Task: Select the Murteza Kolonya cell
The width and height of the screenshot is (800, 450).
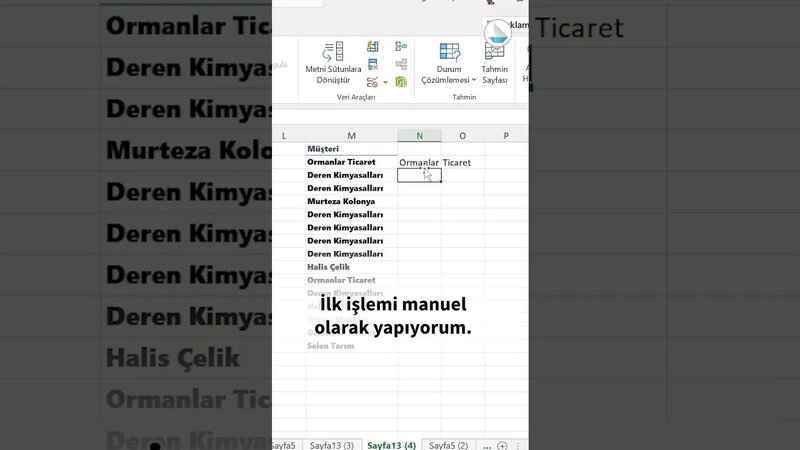Action: [352, 202]
